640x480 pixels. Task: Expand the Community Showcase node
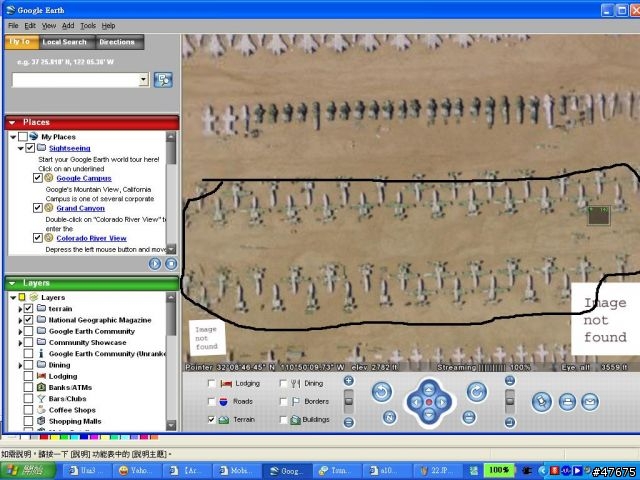click(x=20, y=343)
